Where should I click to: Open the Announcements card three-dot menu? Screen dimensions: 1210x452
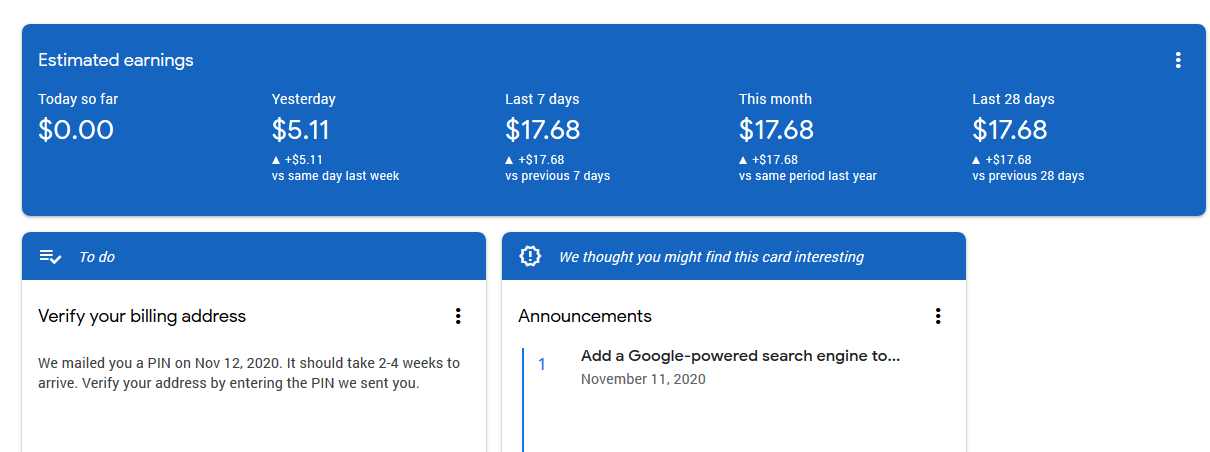pos(938,316)
